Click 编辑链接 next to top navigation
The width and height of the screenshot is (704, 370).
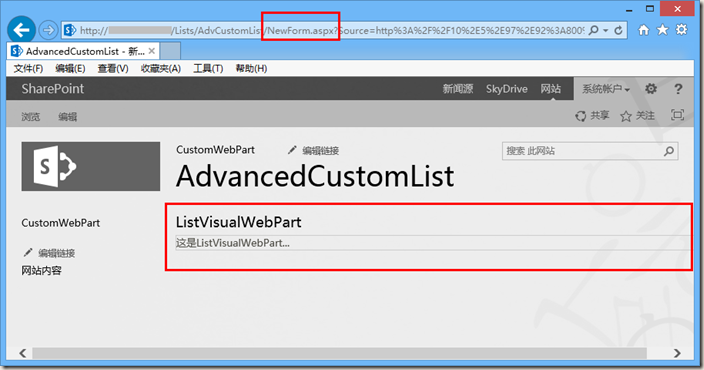pos(313,150)
